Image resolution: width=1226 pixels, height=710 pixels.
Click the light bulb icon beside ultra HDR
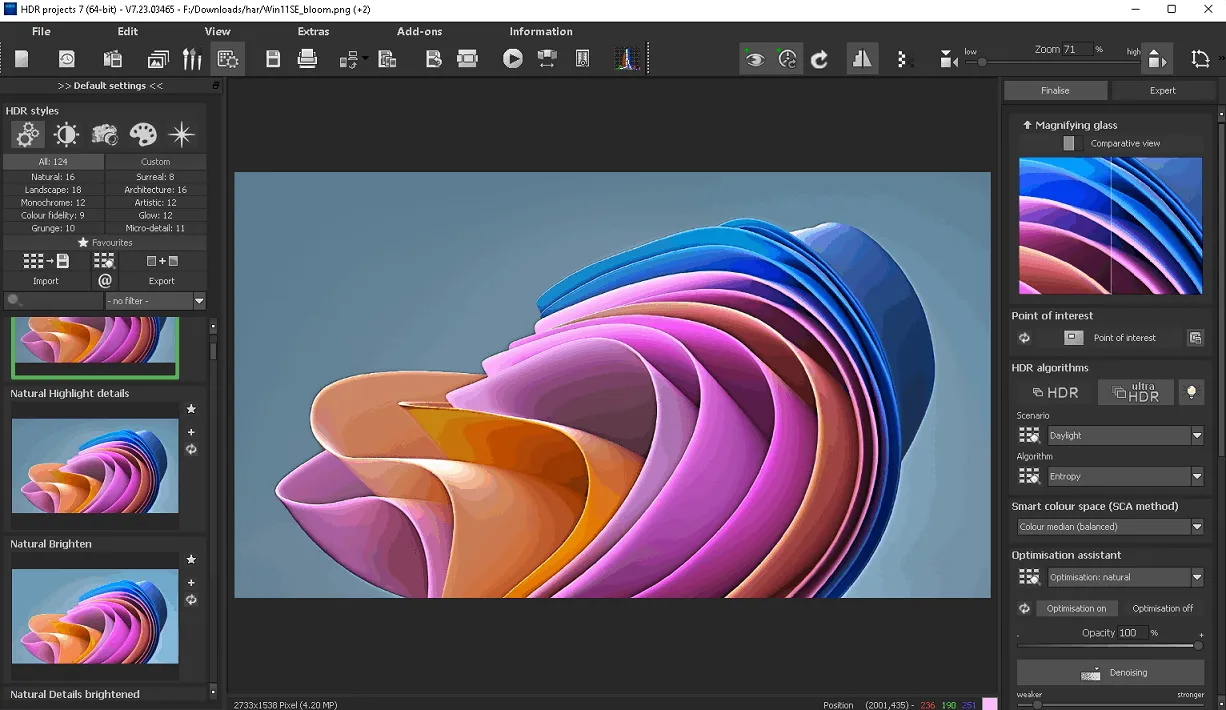pos(1191,393)
